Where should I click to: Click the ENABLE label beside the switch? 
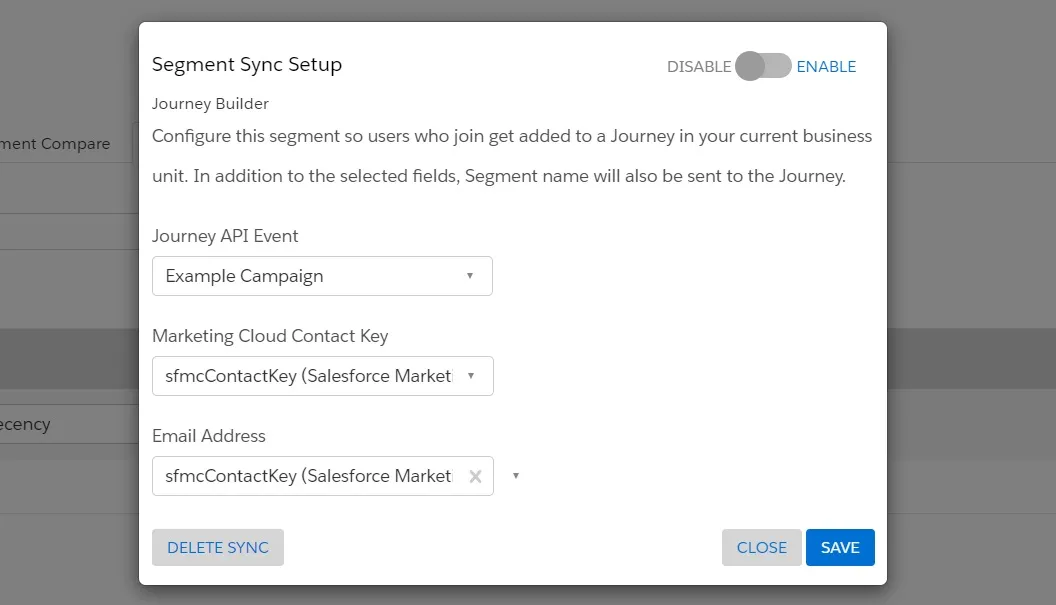[826, 67]
